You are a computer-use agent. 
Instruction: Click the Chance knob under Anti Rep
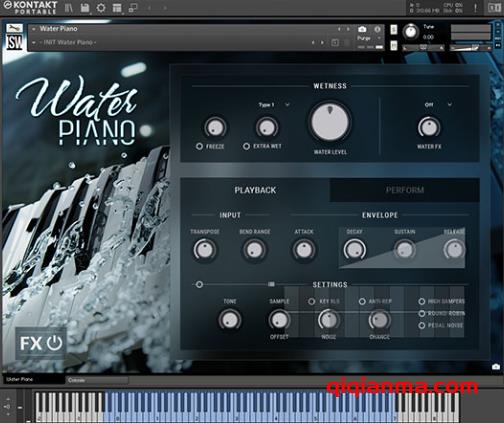click(x=379, y=320)
